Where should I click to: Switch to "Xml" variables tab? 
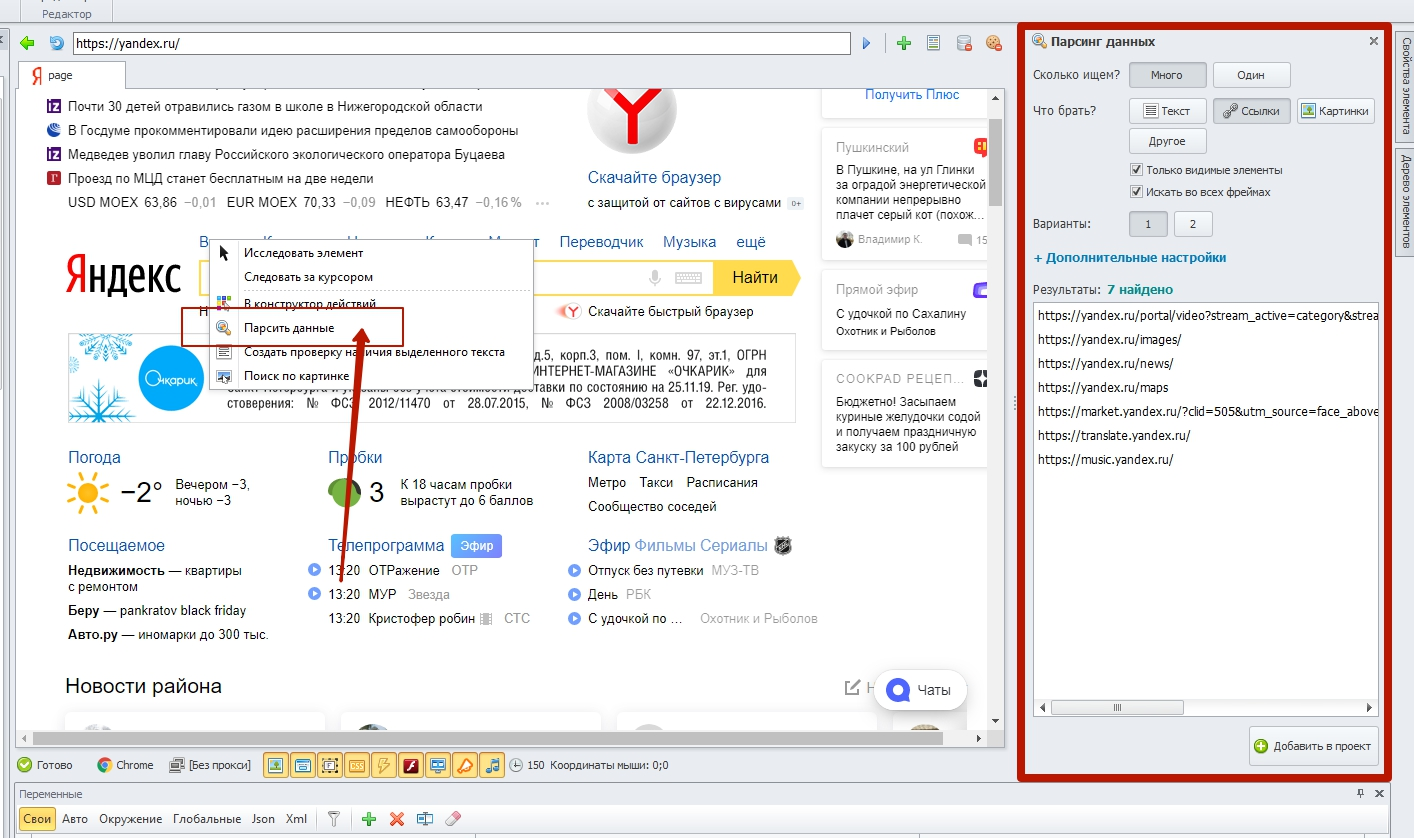click(296, 819)
